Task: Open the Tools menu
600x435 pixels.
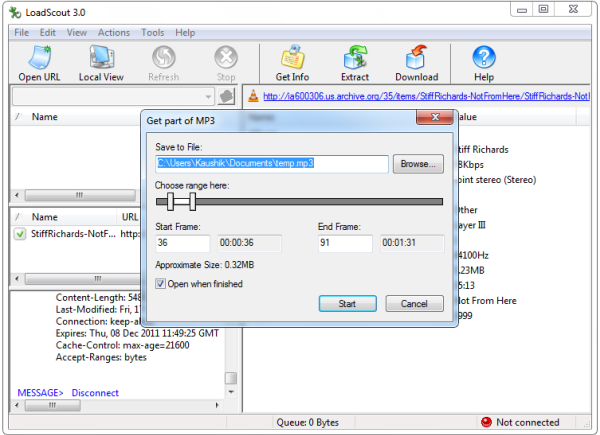Action: pyautogui.click(x=152, y=33)
